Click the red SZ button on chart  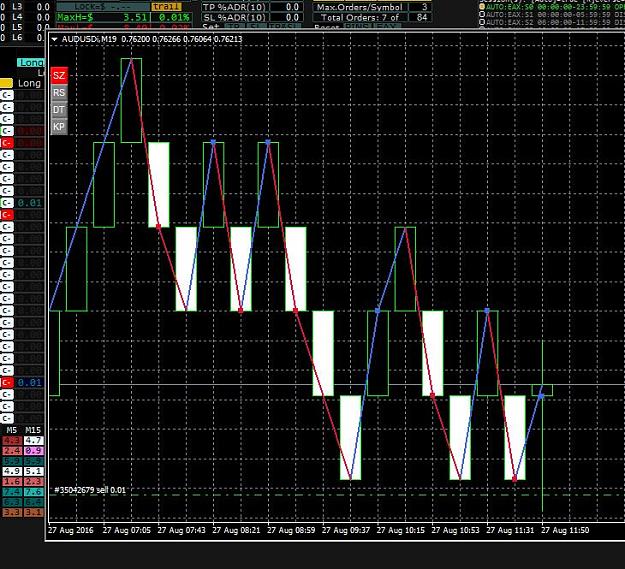tap(59, 75)
